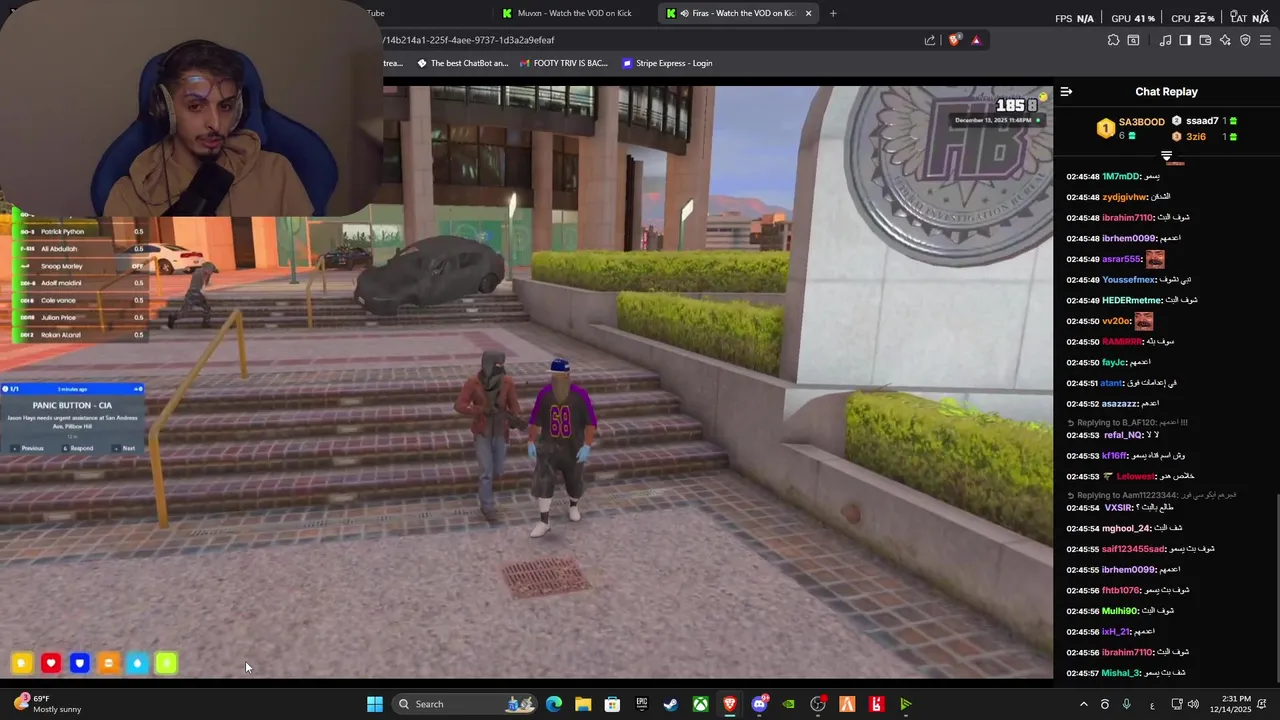Click username Mishal_3 in chat
The image size is (1280, 720).
pyautogui.click(x=1121, y=673)
